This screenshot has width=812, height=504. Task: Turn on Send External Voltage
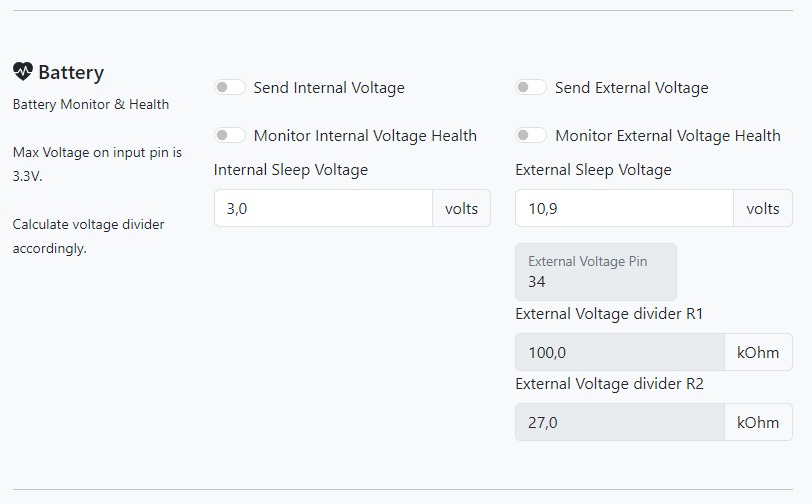point(531,88)
